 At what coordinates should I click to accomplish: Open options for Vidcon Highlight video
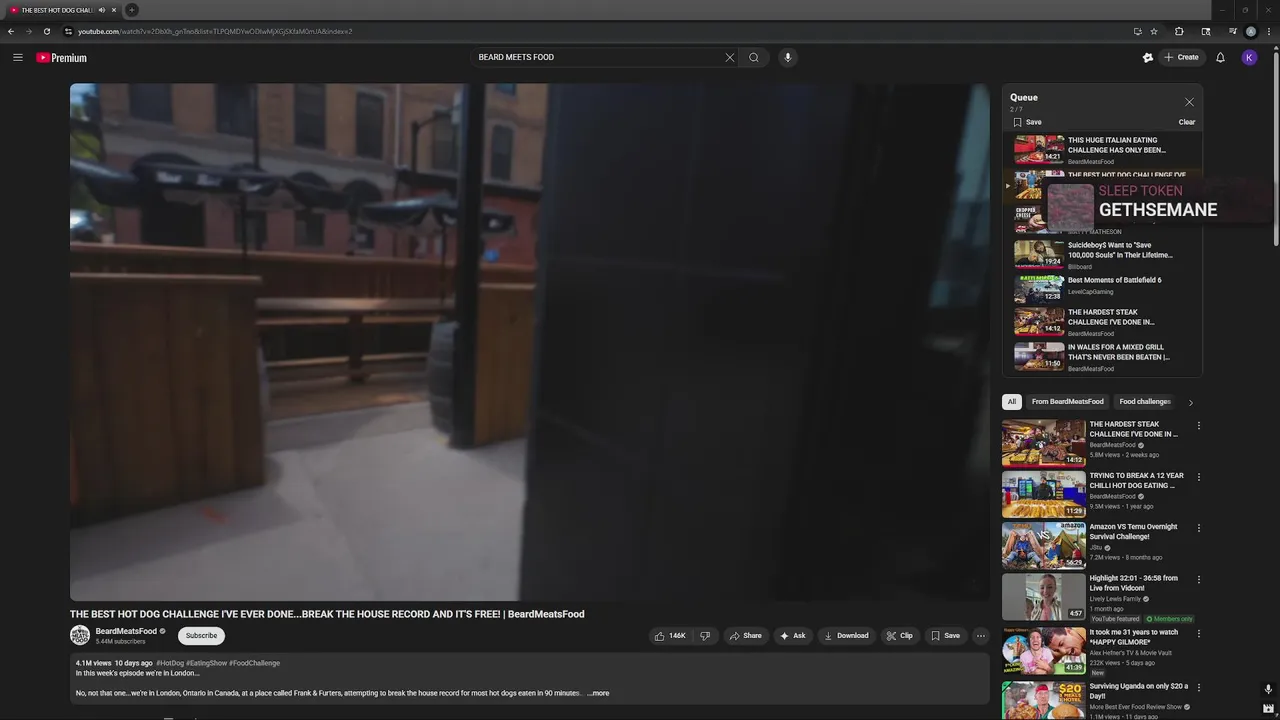pyautogui.click(x=1199, y=579)
